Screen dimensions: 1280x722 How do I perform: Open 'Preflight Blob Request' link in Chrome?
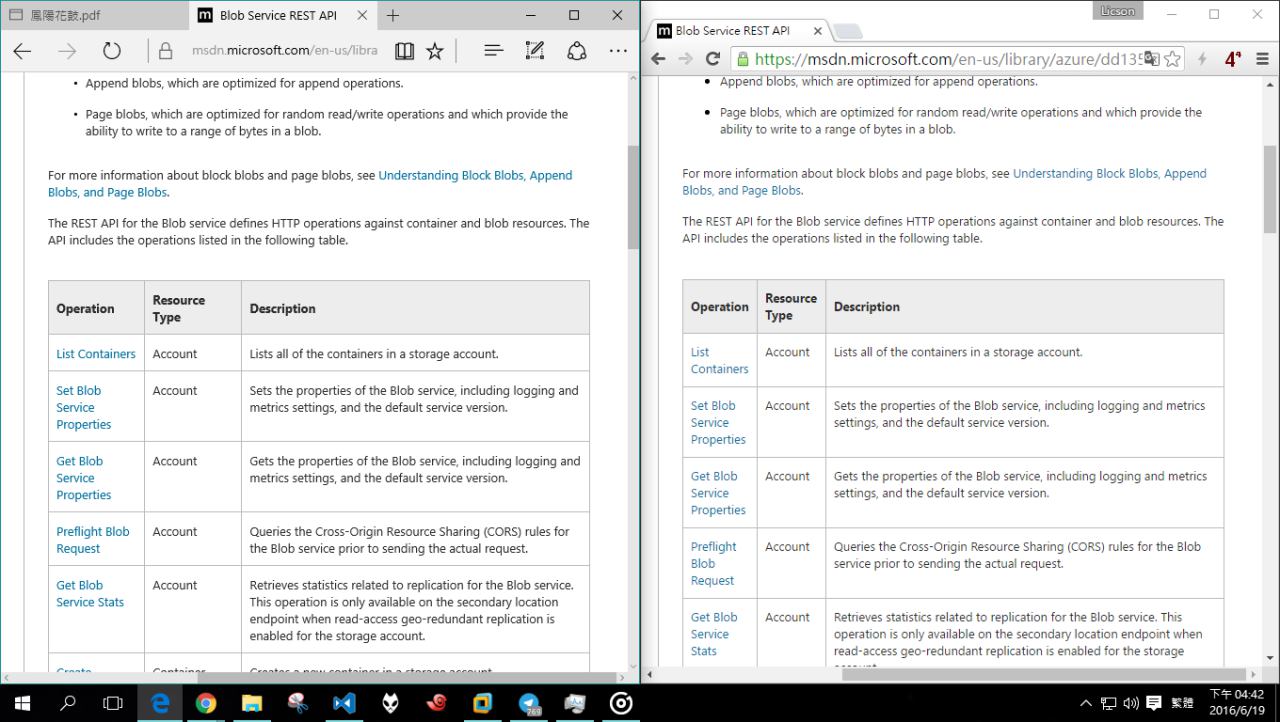[713, 563]
